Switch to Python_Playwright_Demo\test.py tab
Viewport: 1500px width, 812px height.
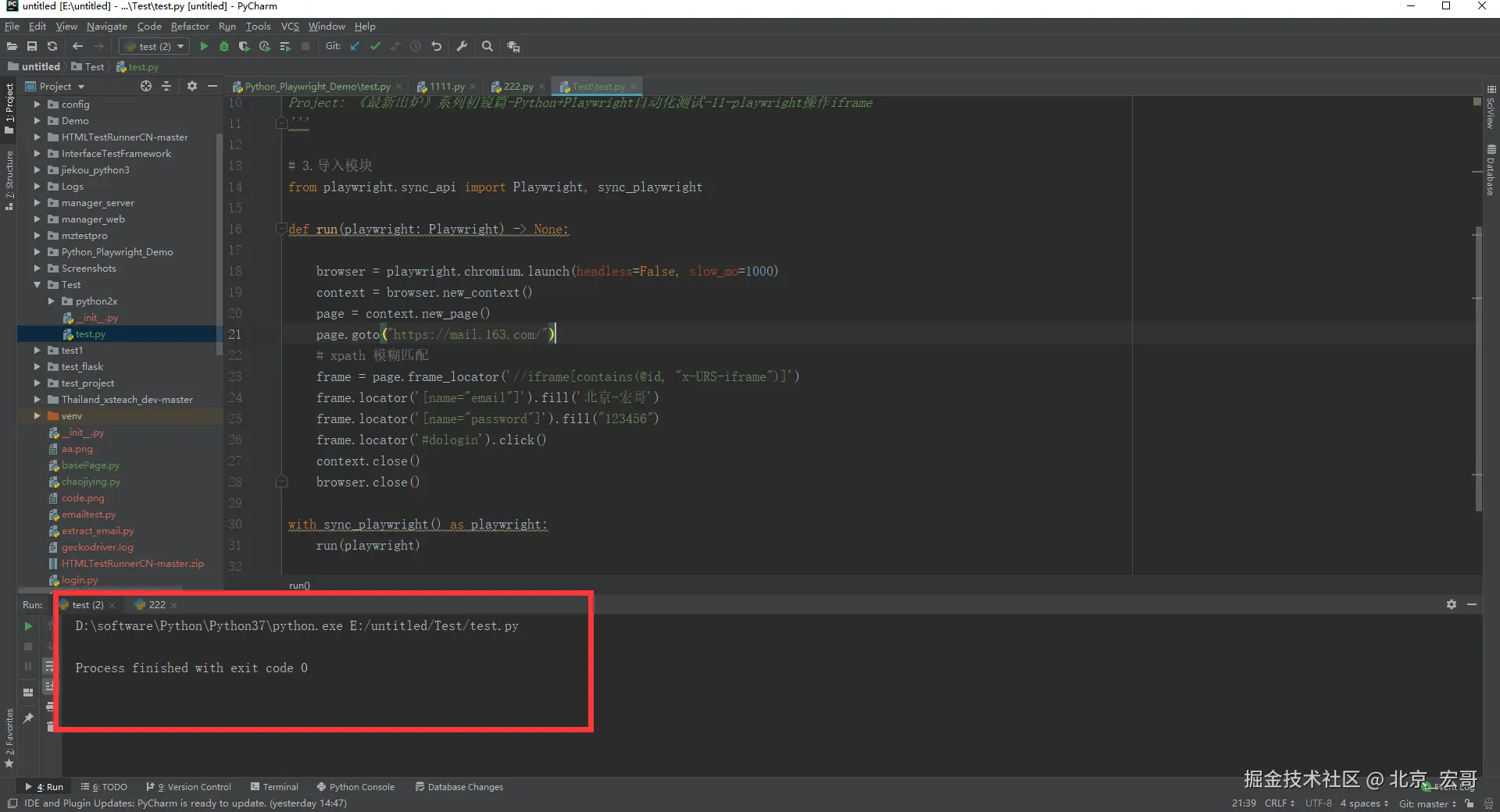[317, 87]
